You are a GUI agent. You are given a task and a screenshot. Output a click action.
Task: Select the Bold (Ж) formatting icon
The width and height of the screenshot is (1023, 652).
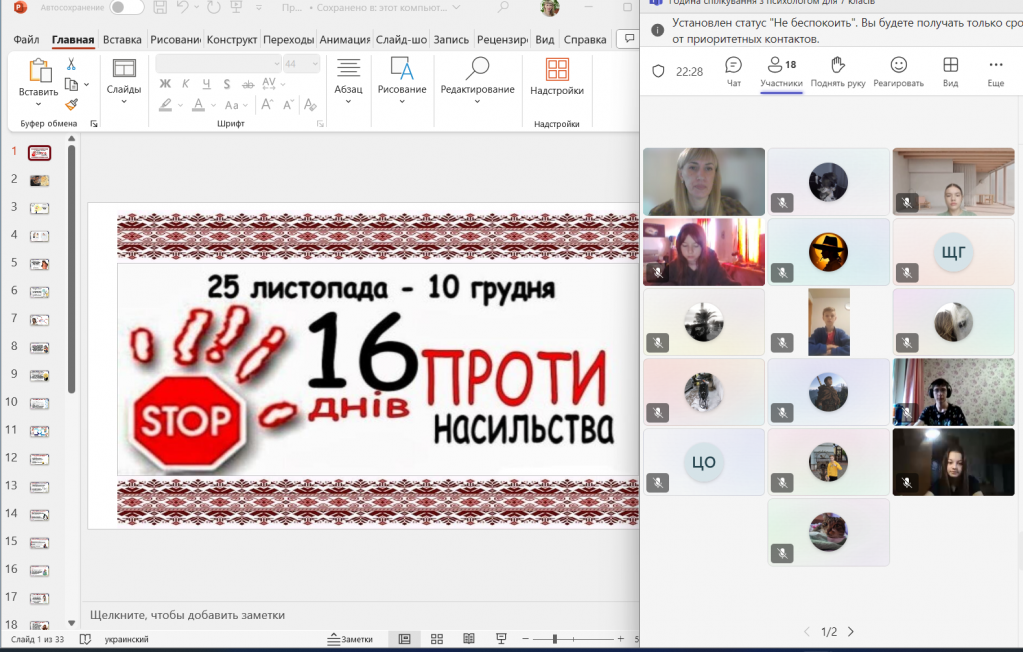click(166, 84)
